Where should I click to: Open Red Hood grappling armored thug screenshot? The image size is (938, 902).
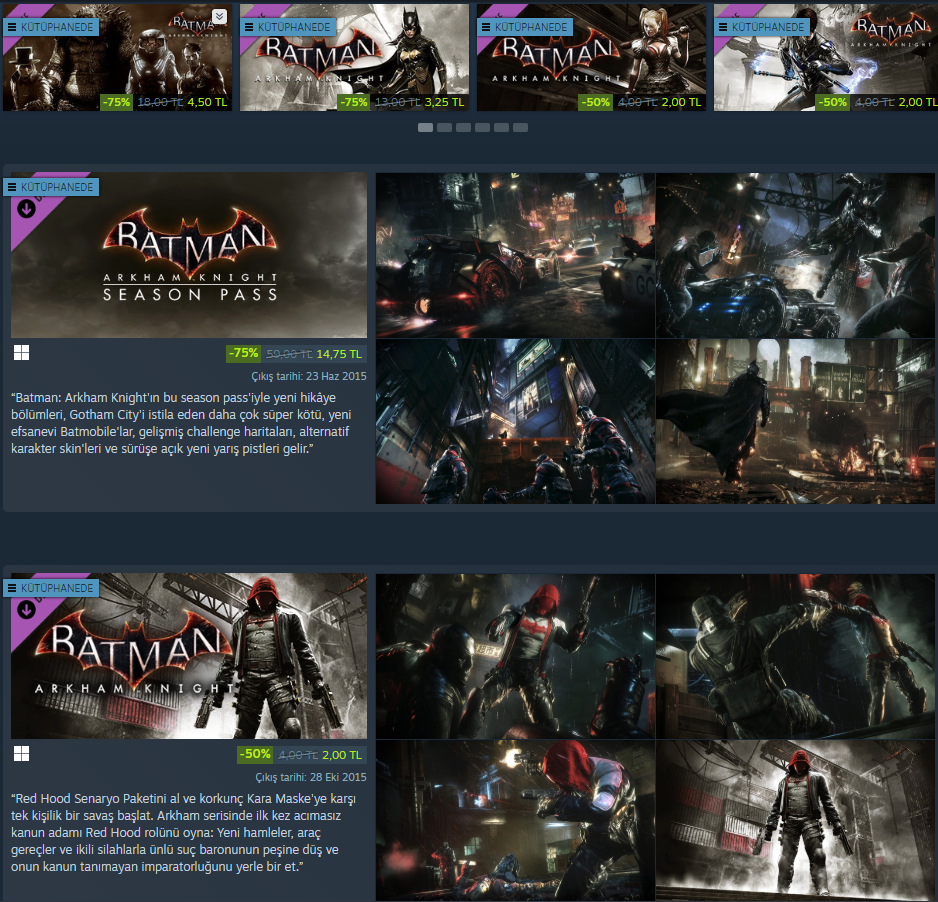click(x=796, y=656)
